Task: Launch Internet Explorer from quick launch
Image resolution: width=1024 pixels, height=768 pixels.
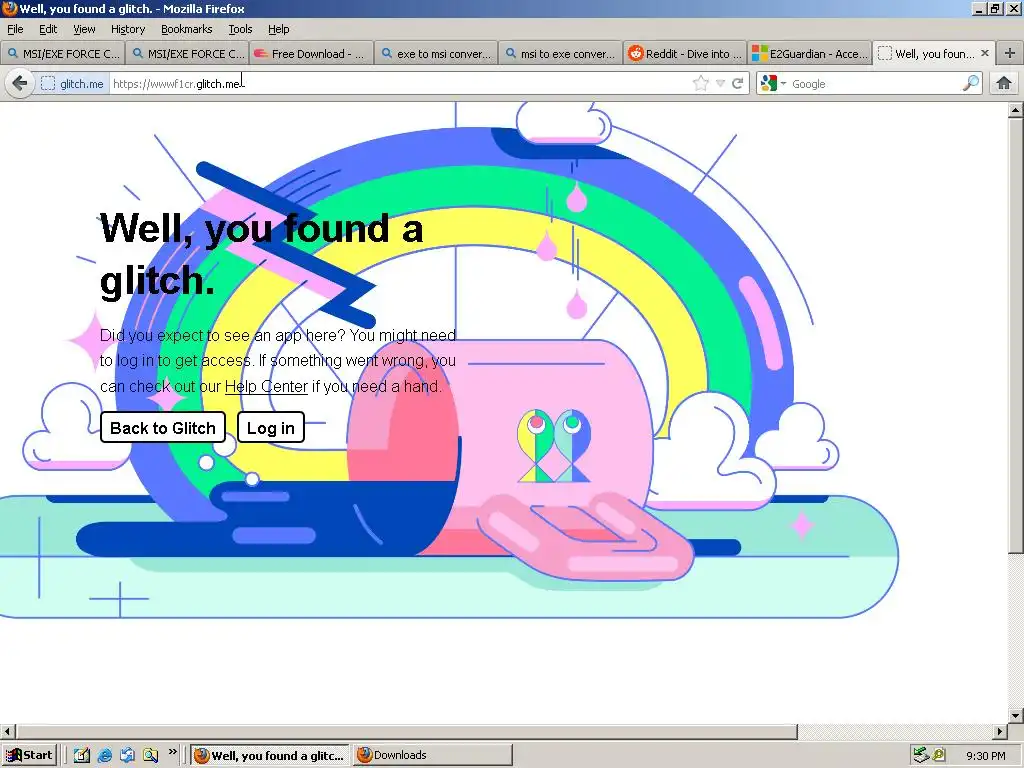Action: (104, 756)
